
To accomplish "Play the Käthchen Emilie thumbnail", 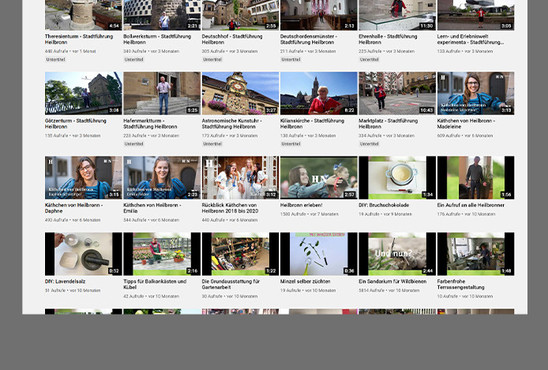I will pyautogui.click(x=162, y=177).
